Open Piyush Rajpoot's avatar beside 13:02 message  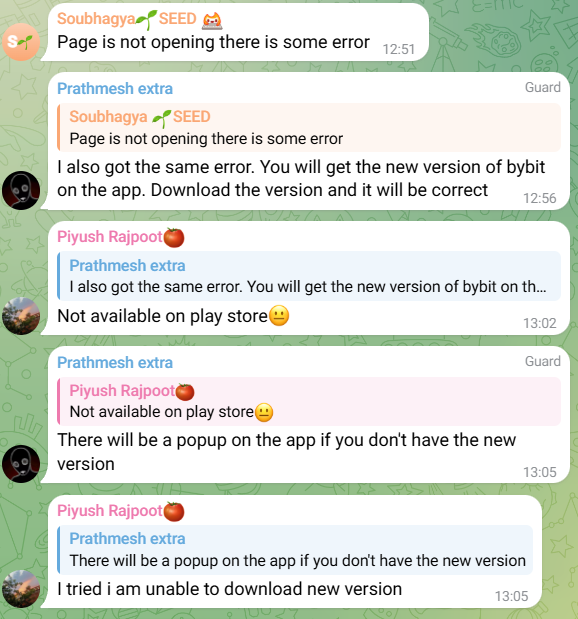(21, 316)
